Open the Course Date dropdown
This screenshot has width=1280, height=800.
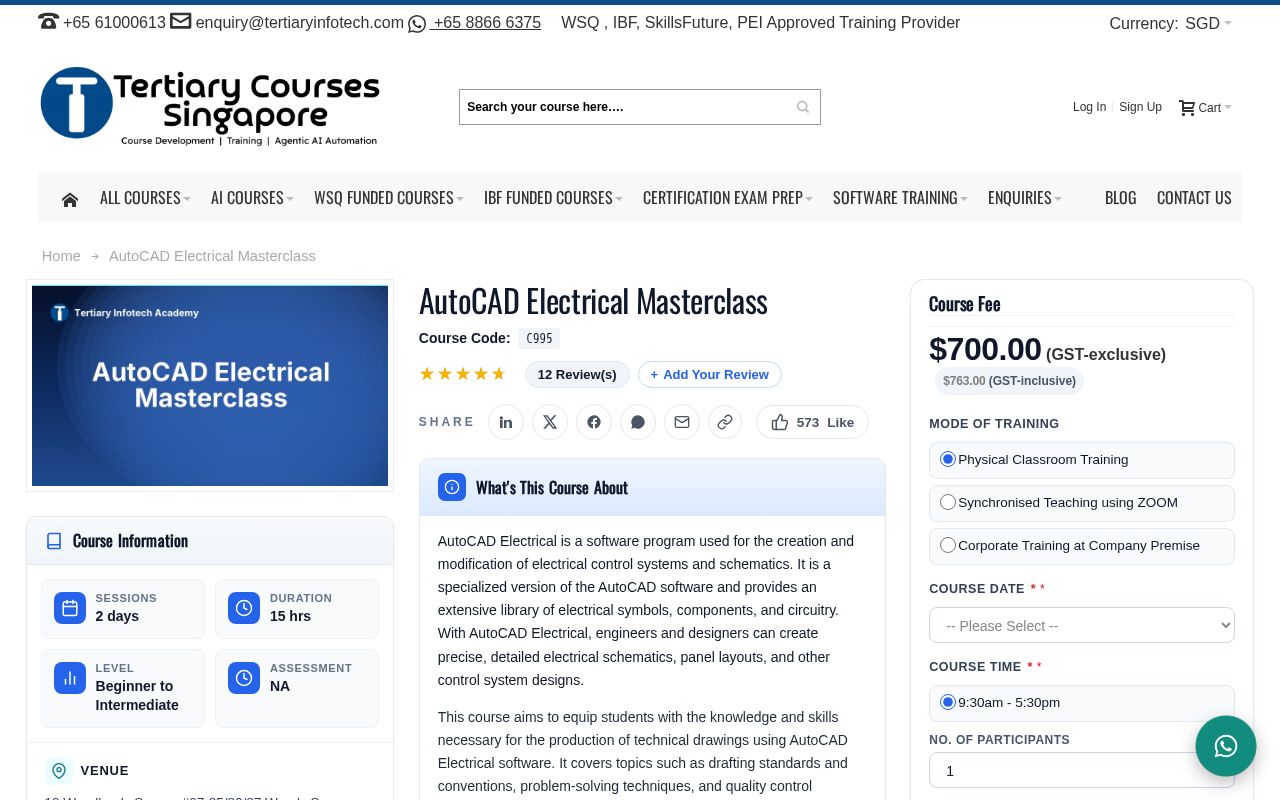point(1082,625)
